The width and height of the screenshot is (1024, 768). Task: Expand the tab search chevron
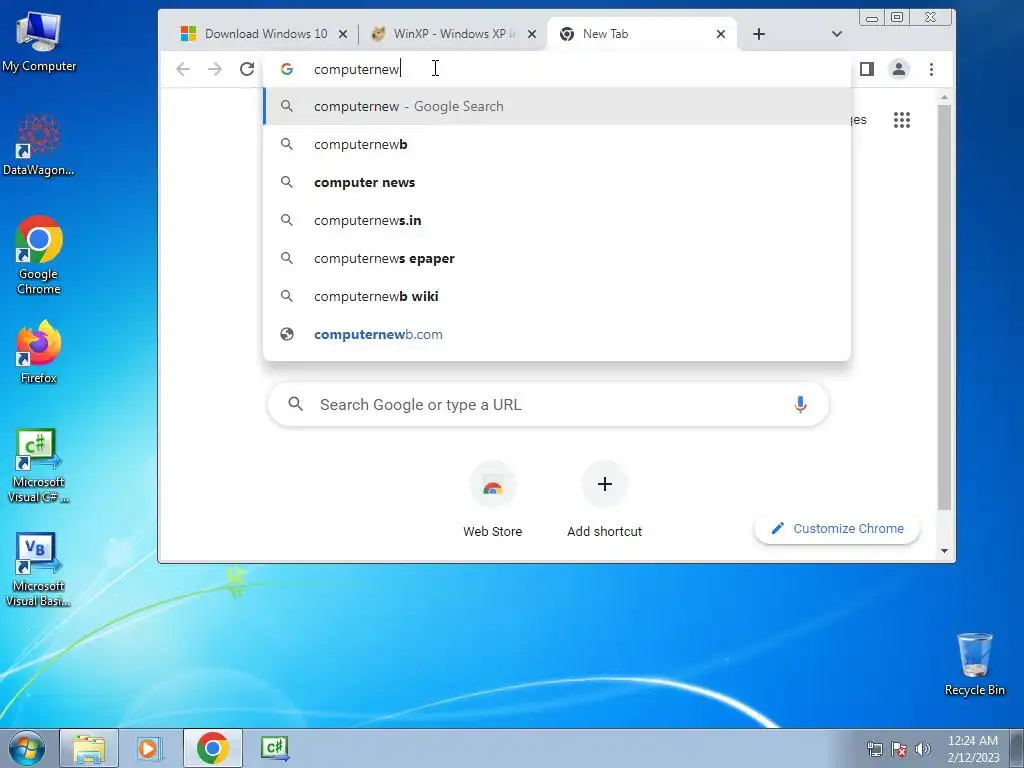837,34
